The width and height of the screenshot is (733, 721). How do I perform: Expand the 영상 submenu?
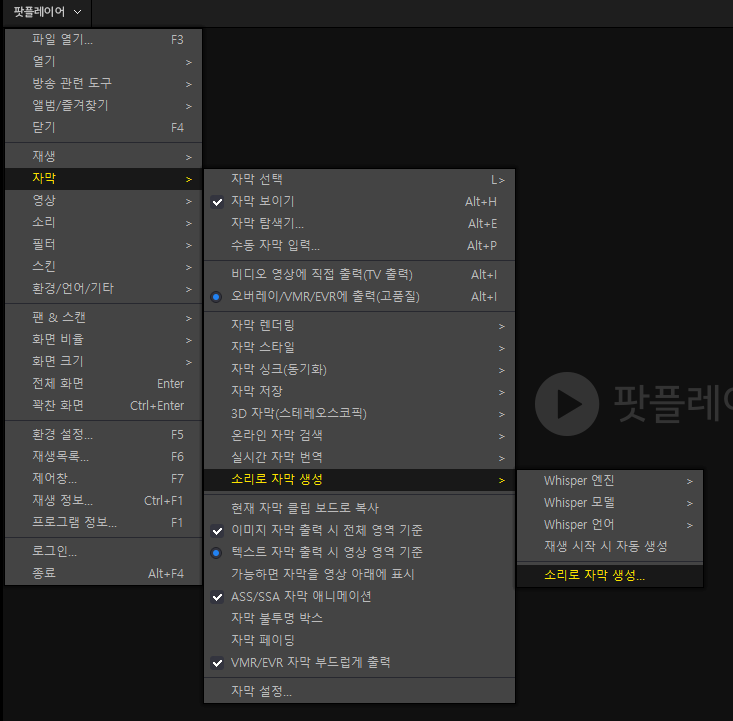(103, 201)
